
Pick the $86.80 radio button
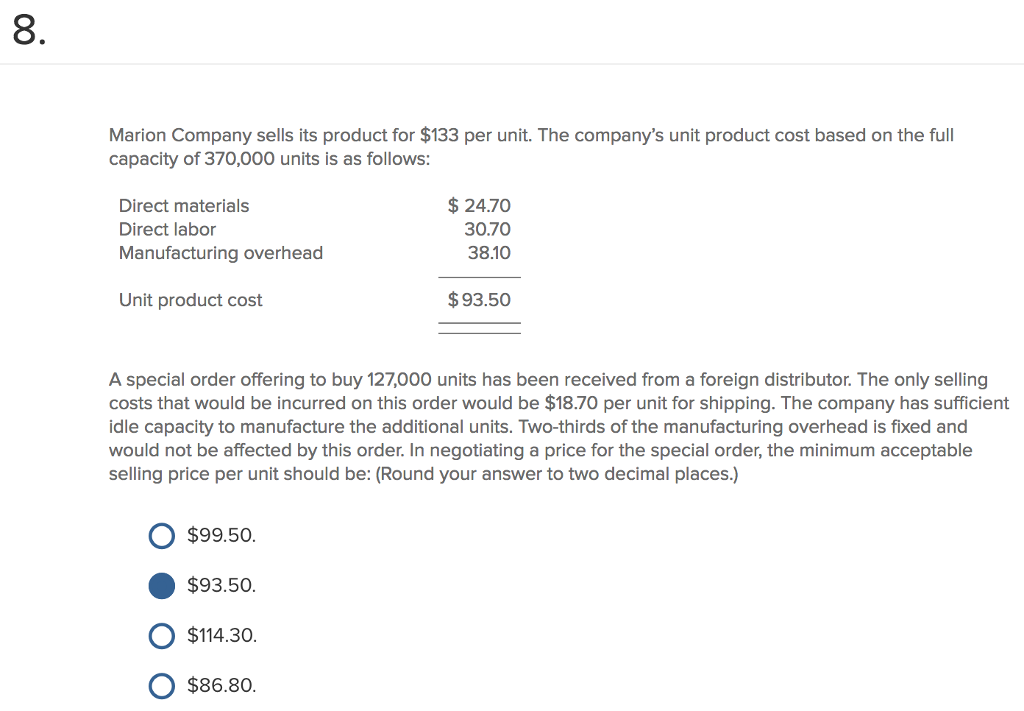[x=162, y=685]
